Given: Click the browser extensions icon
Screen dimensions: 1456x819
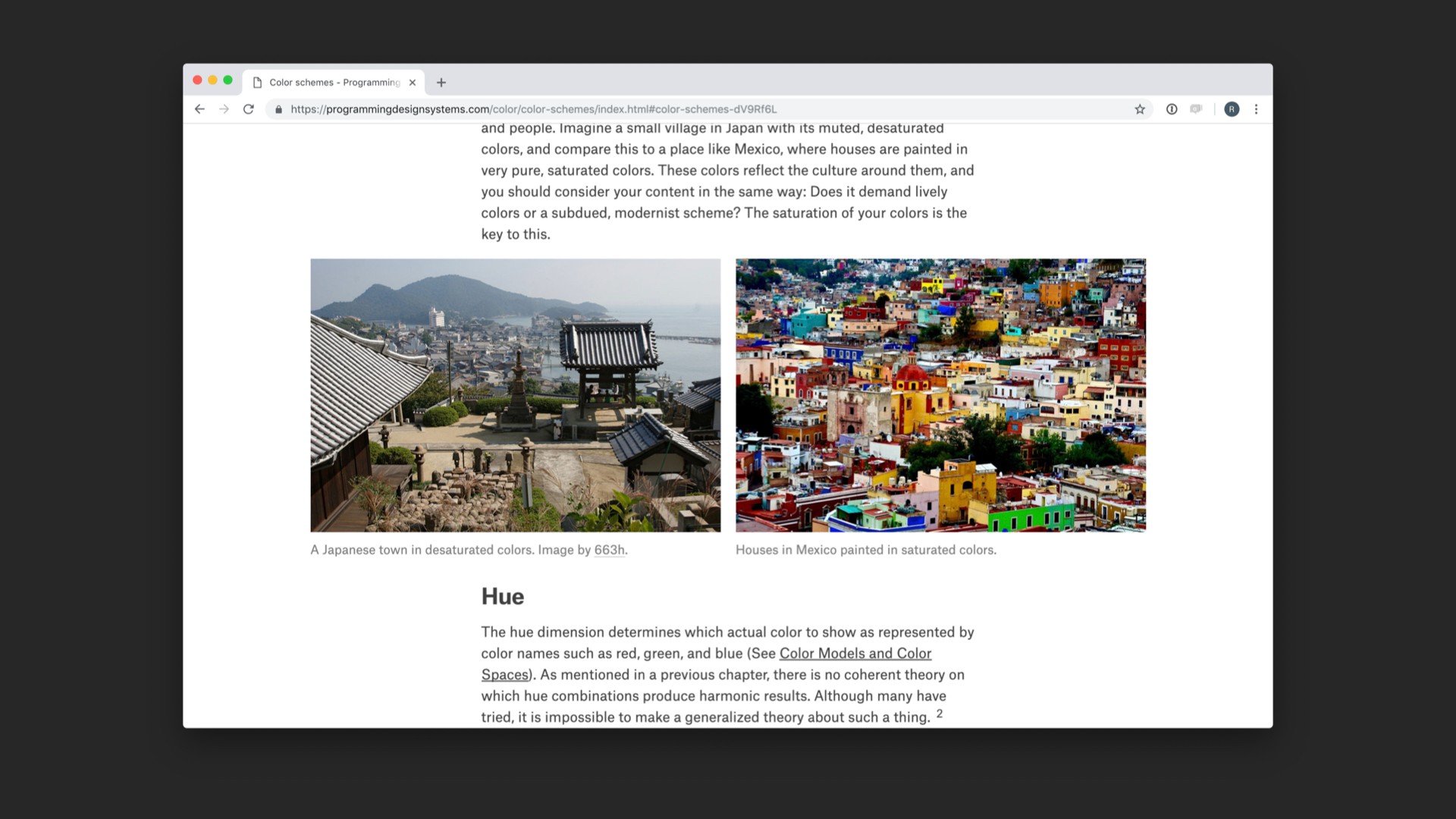Looking at the screenshot, I should 1170,109.
